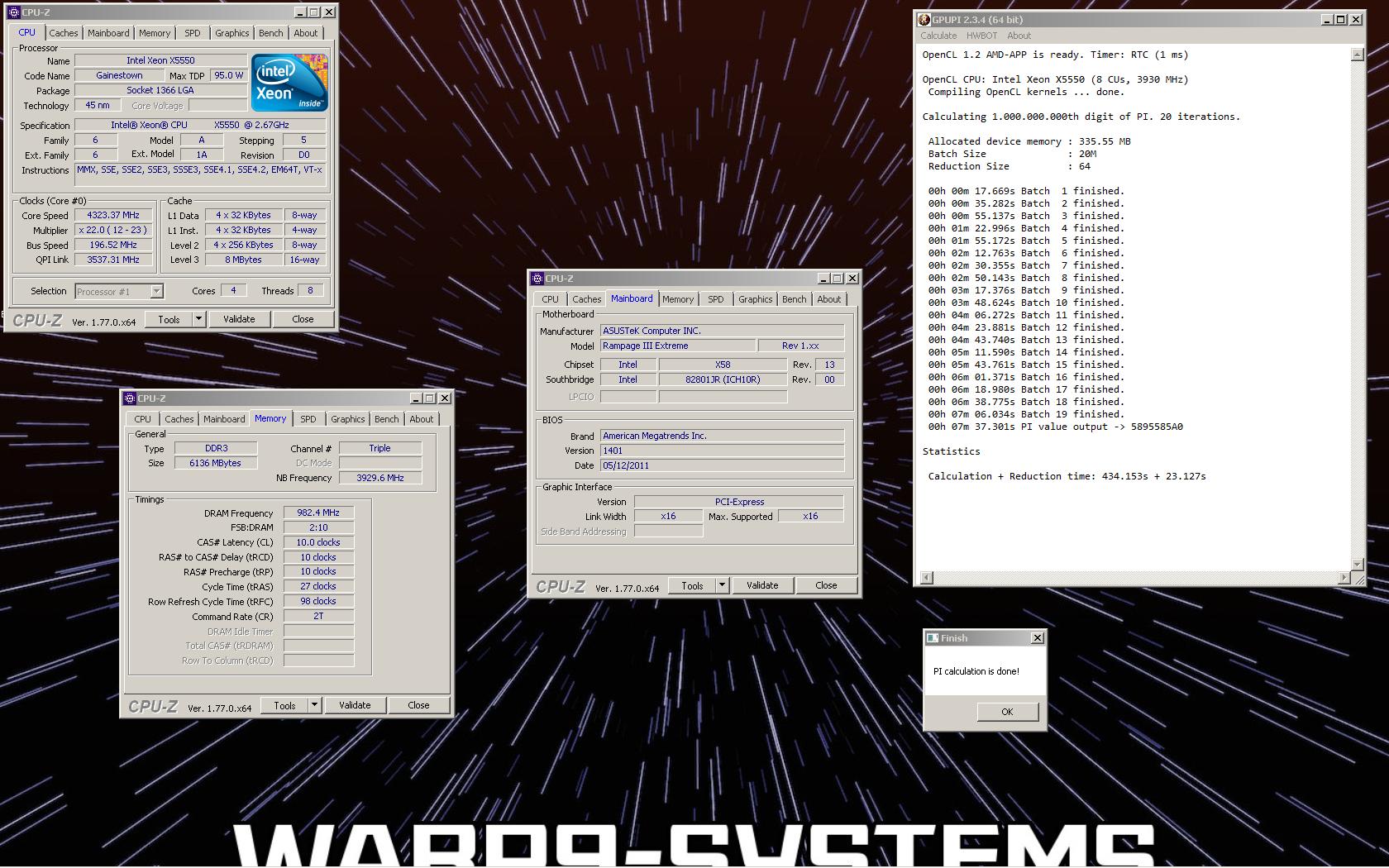Image resolution: width=1389 pixels, height=868 pixels.
Task: Open Bench tab in CPU window
Action: [x=270, y=33]
